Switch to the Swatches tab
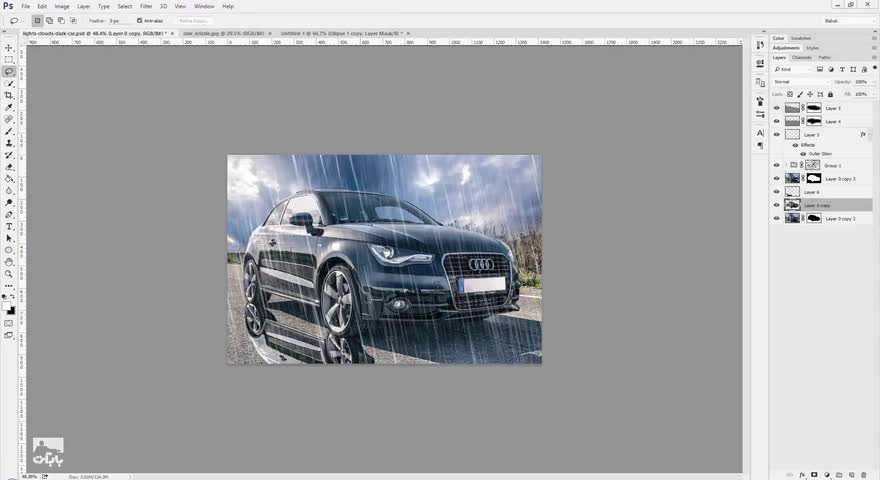The height and width of the screenshot is (480, 880). [x=801, y=38]
